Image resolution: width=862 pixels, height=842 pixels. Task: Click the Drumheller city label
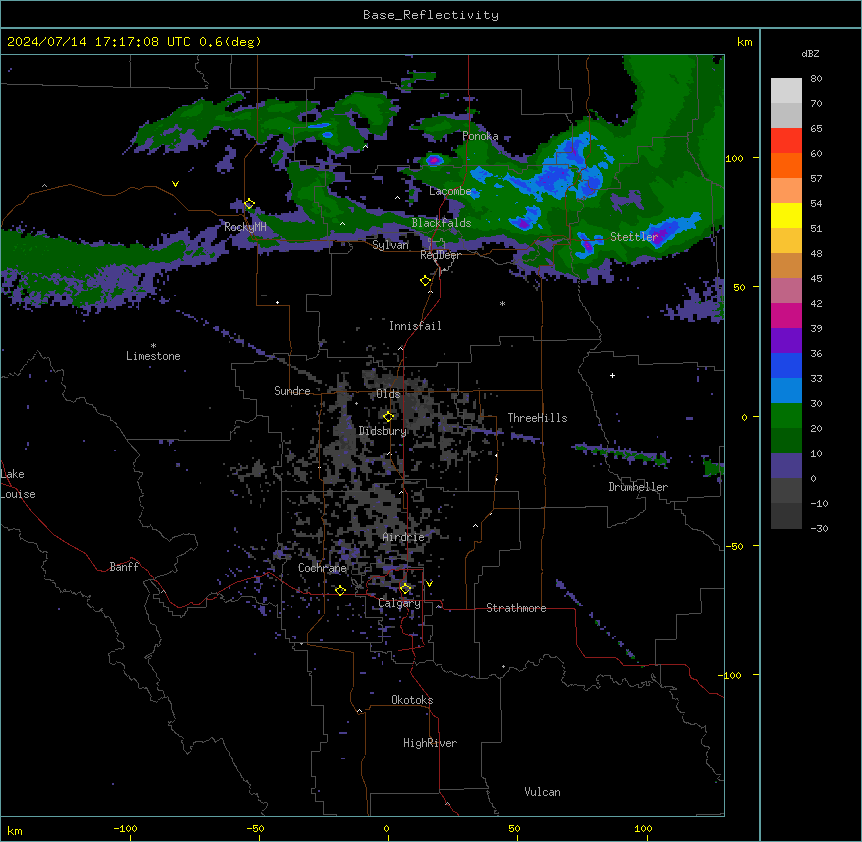click(638, 487)
